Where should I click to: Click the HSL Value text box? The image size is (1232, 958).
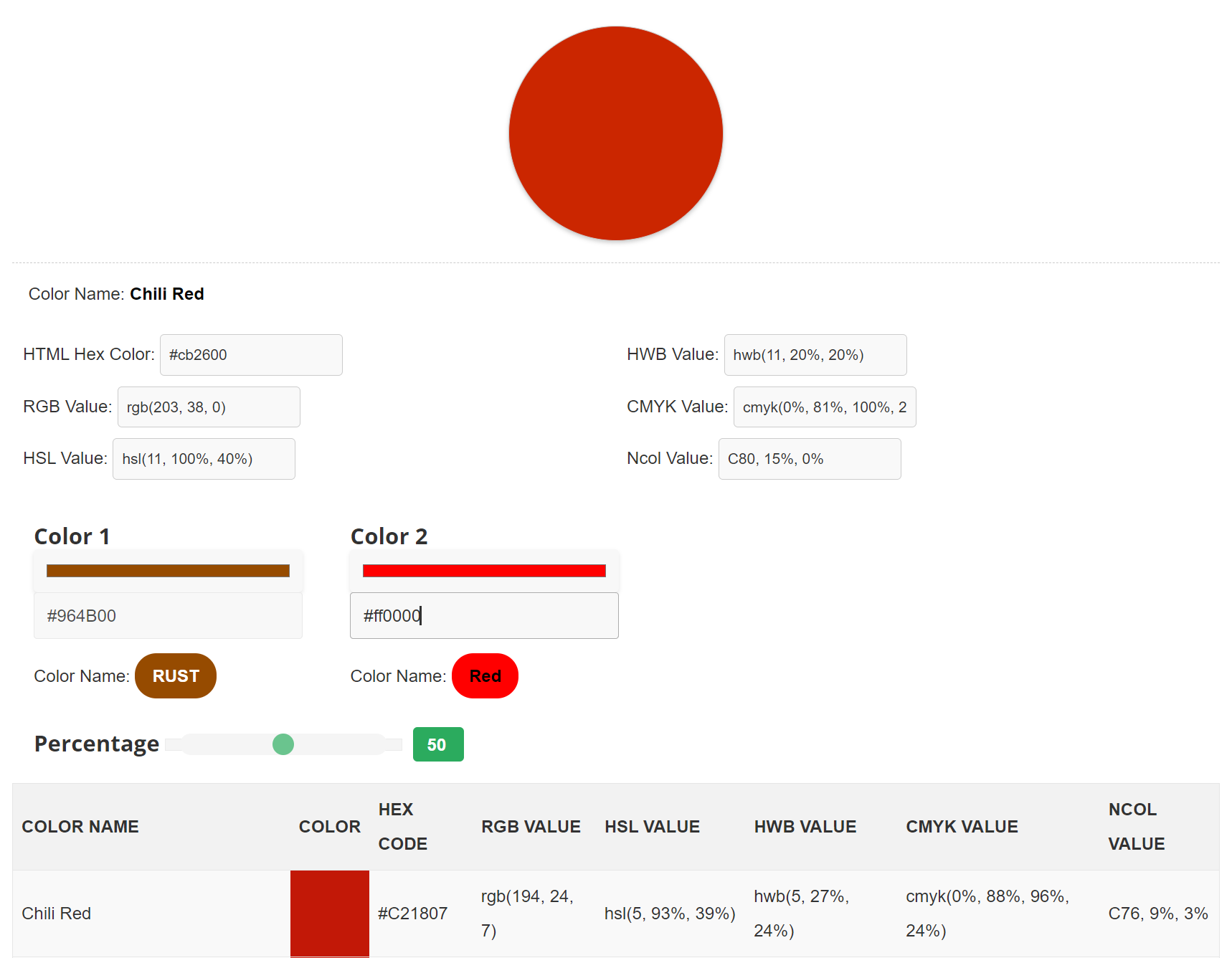click(x=204, y=459)
